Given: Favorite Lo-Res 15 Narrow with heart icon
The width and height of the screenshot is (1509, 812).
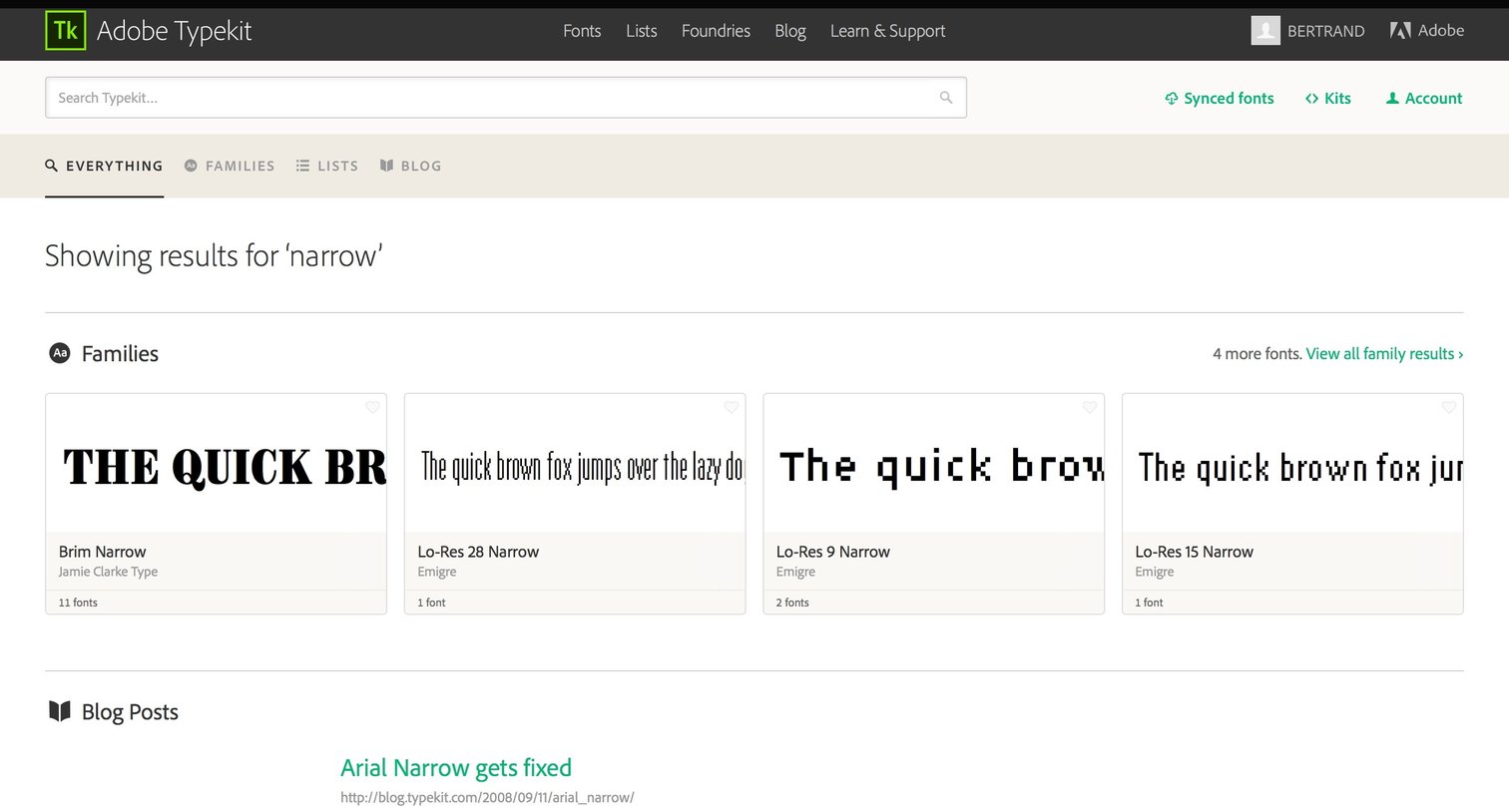Looking at the screenshot, I should (1449, 407).
